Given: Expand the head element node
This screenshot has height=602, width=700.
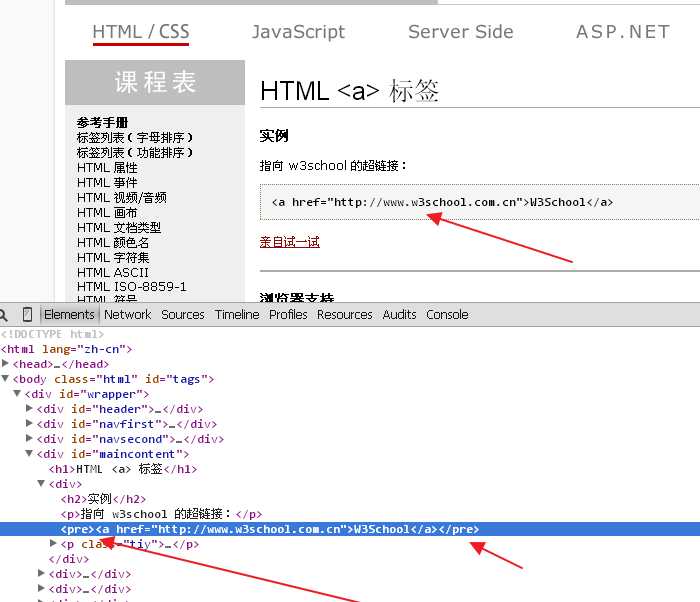Looking at the screenshot, I should coord(6,364).
